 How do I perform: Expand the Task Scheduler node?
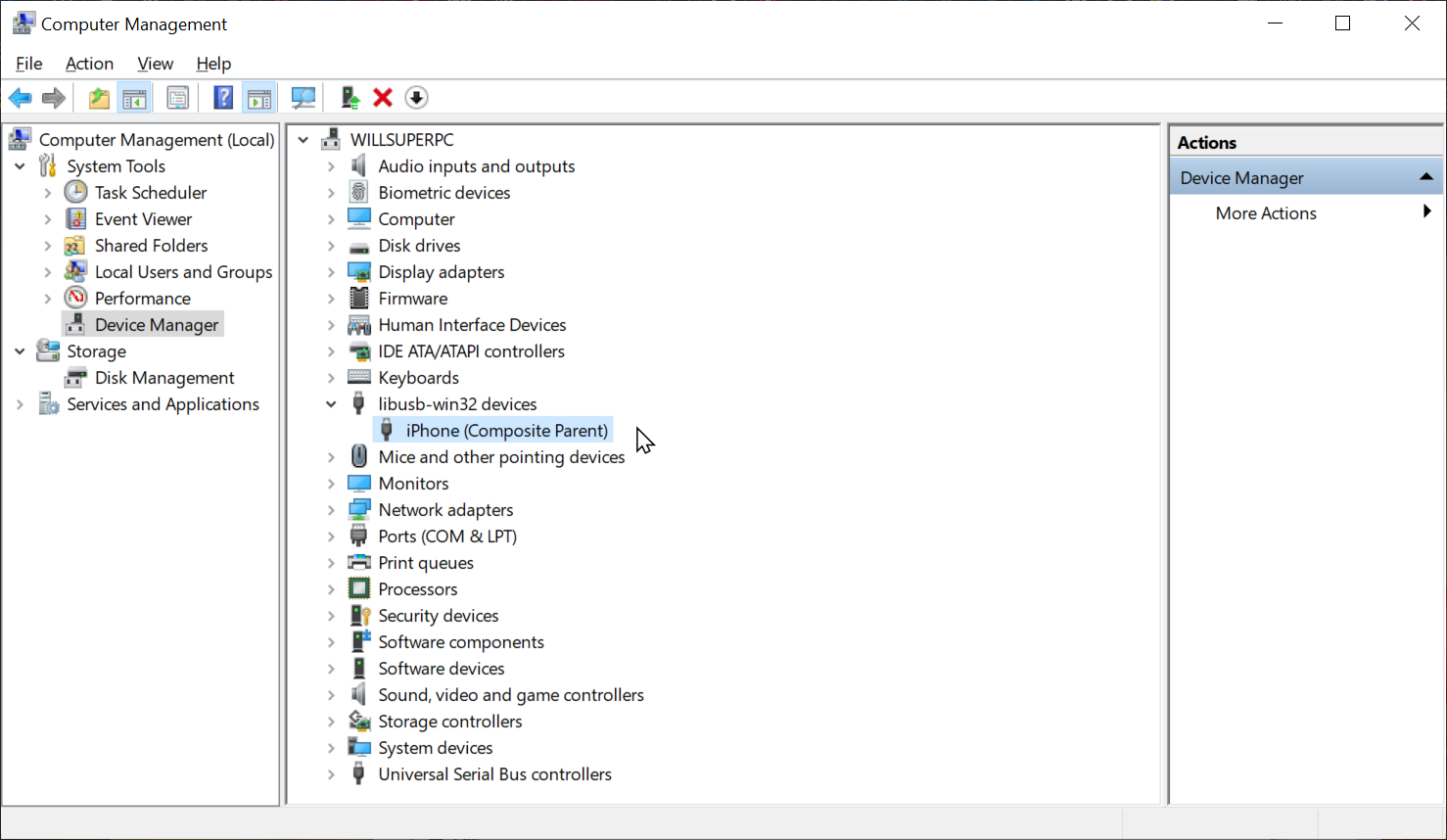tap(48, 193)
